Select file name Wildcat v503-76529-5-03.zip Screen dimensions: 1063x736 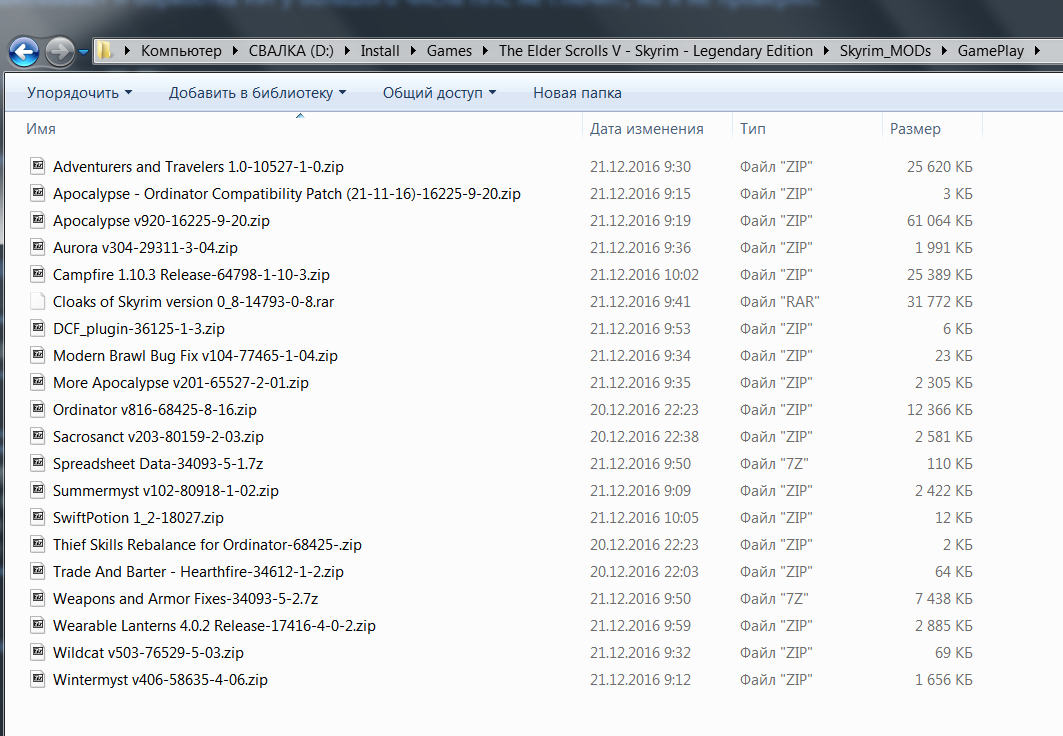point(148,653)
